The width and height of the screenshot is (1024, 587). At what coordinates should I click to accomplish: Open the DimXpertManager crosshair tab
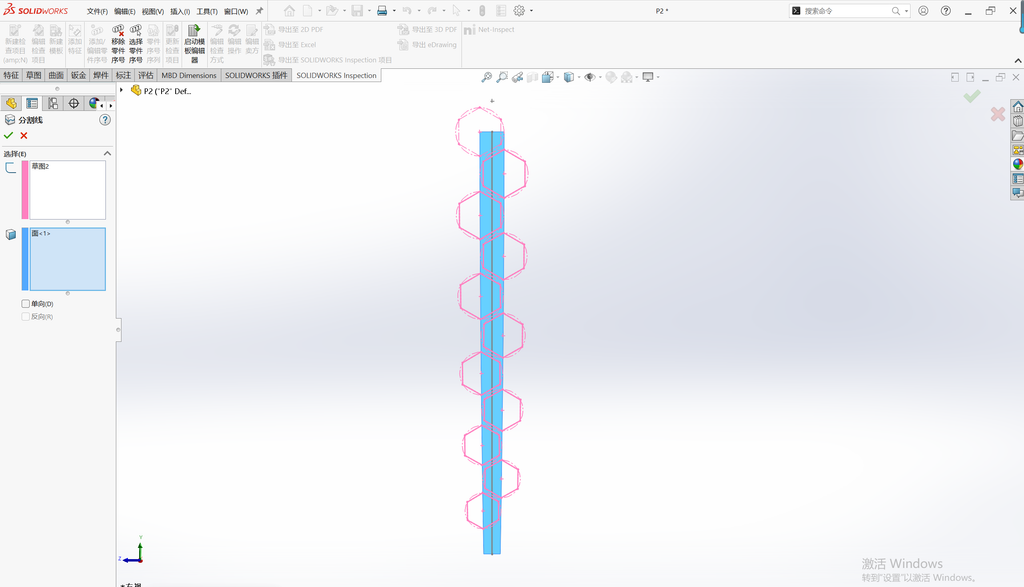pyautogui.click(x=74, y=104)
